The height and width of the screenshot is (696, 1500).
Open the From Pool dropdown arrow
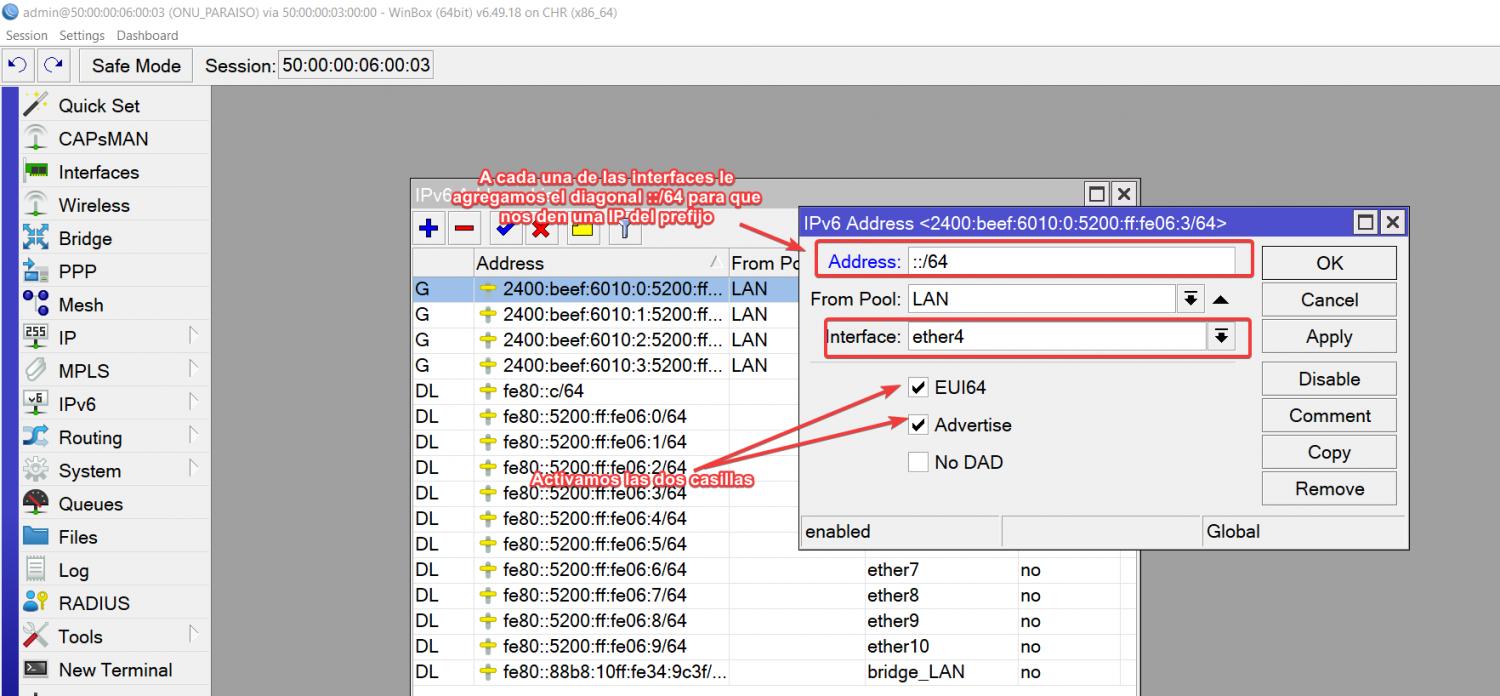(x=1190, y=299)
